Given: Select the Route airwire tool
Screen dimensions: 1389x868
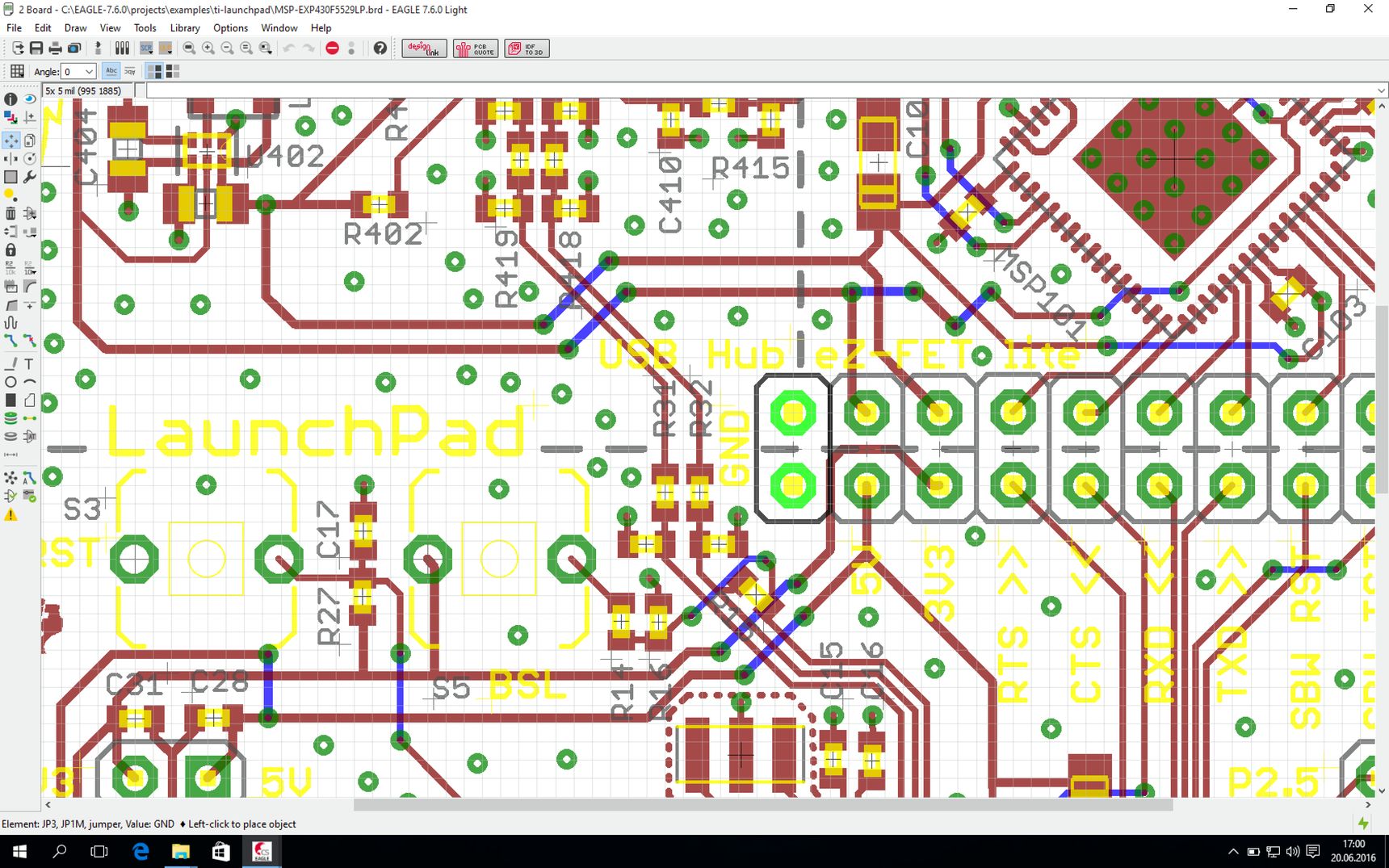Looking at the screenshot, I should (x=10, y=341).
